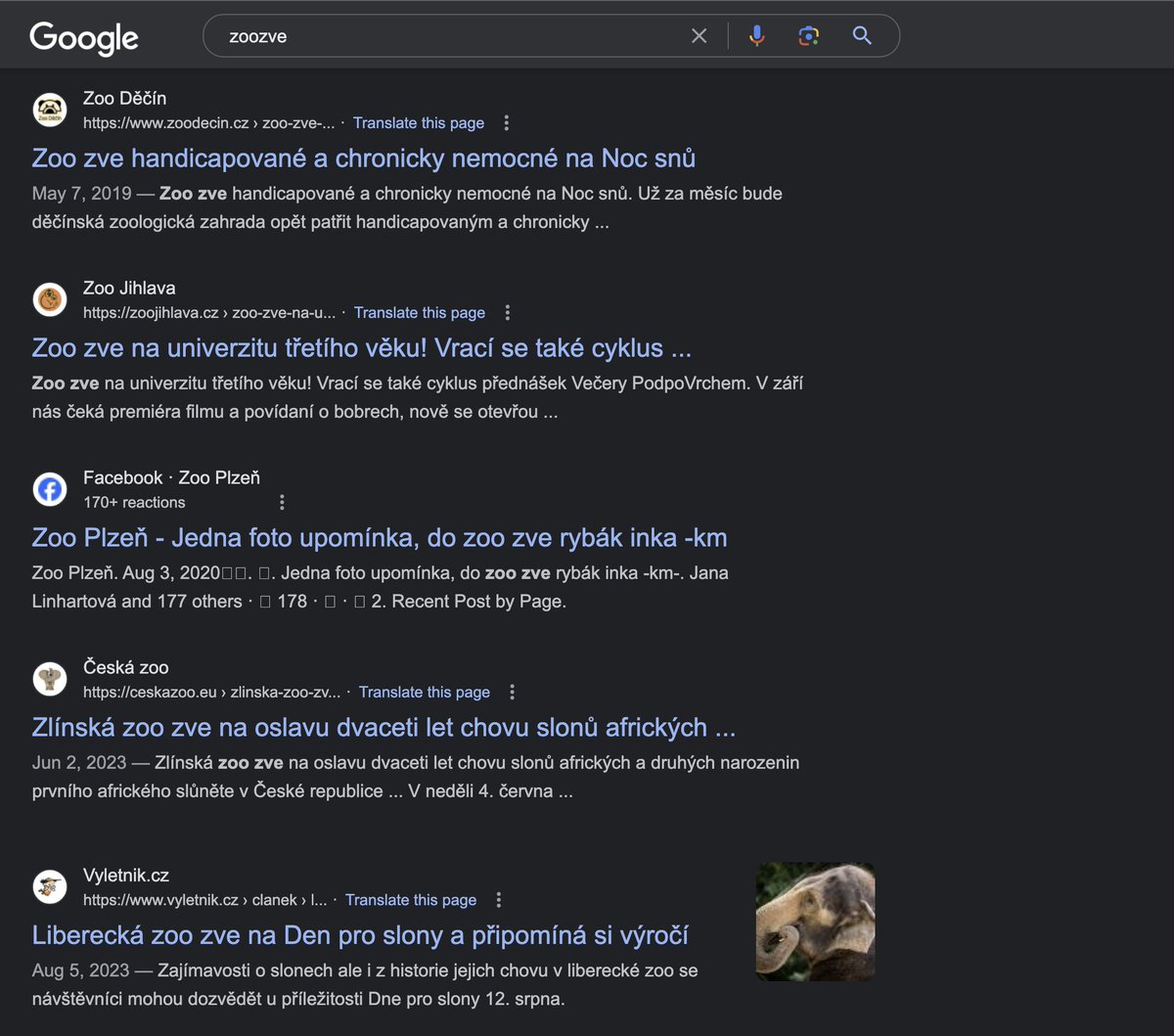The width and height of the screenshot is (1174, 1036).
Task: Click the Vyletnik.cz site favicon
Action: [x=50, y=886]
